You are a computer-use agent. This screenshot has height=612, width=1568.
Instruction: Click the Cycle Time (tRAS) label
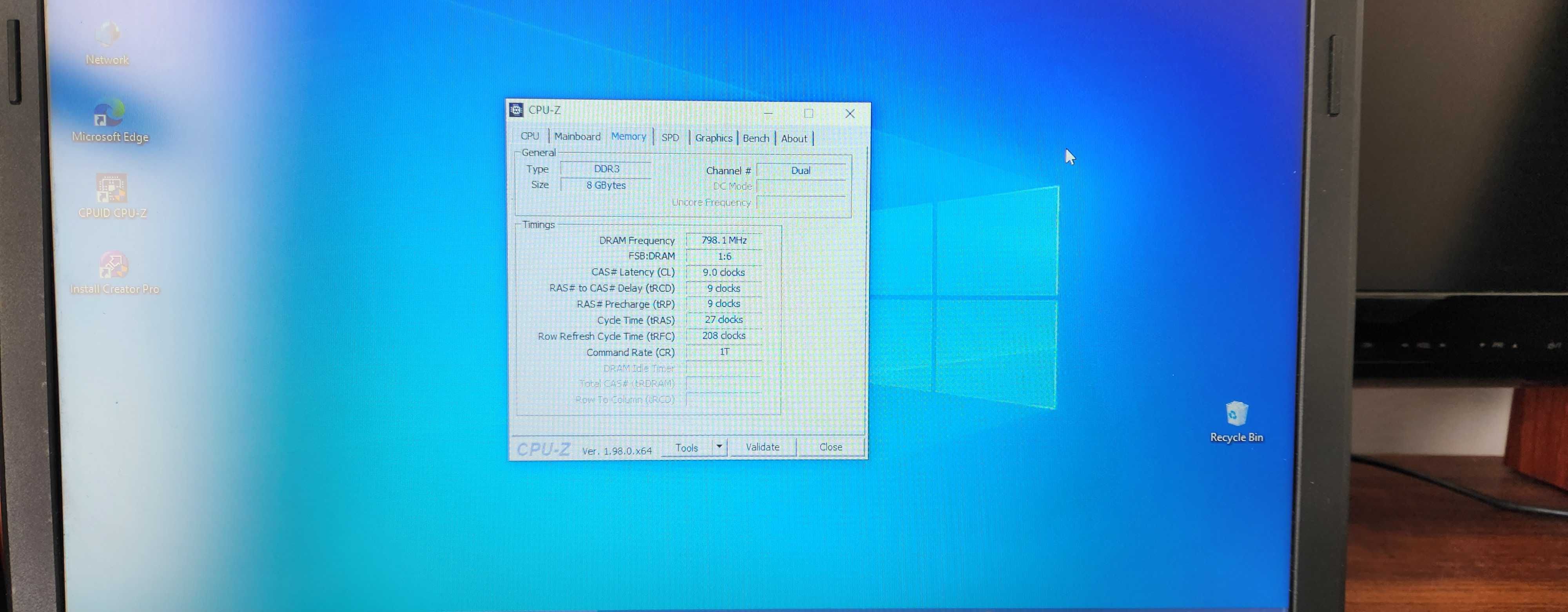(635, 320)
